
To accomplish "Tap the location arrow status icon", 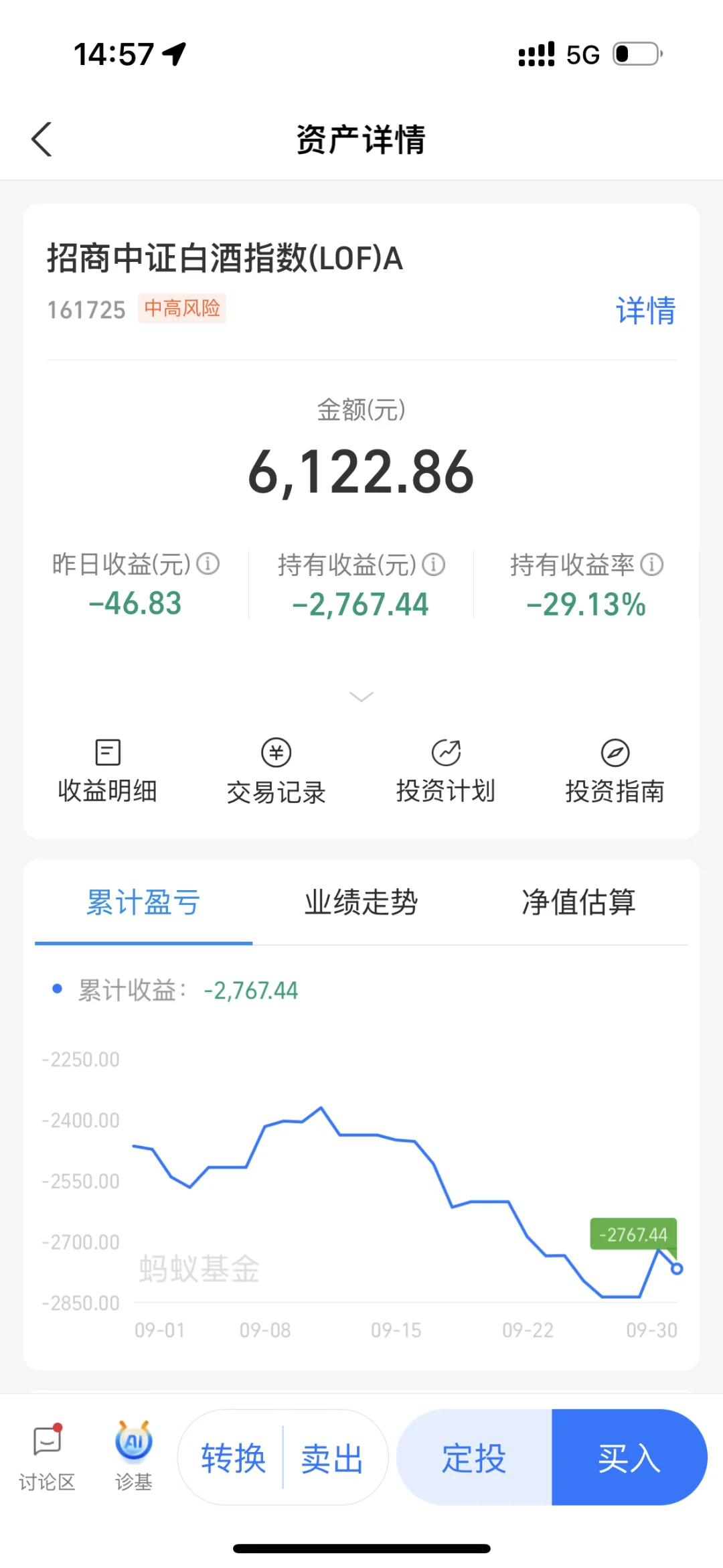I will coord(175,54).
